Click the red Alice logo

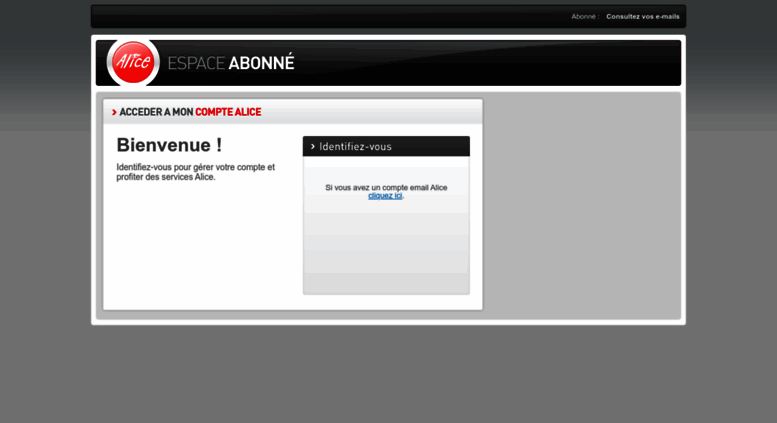pyautogui.click(x=133, y=62)
